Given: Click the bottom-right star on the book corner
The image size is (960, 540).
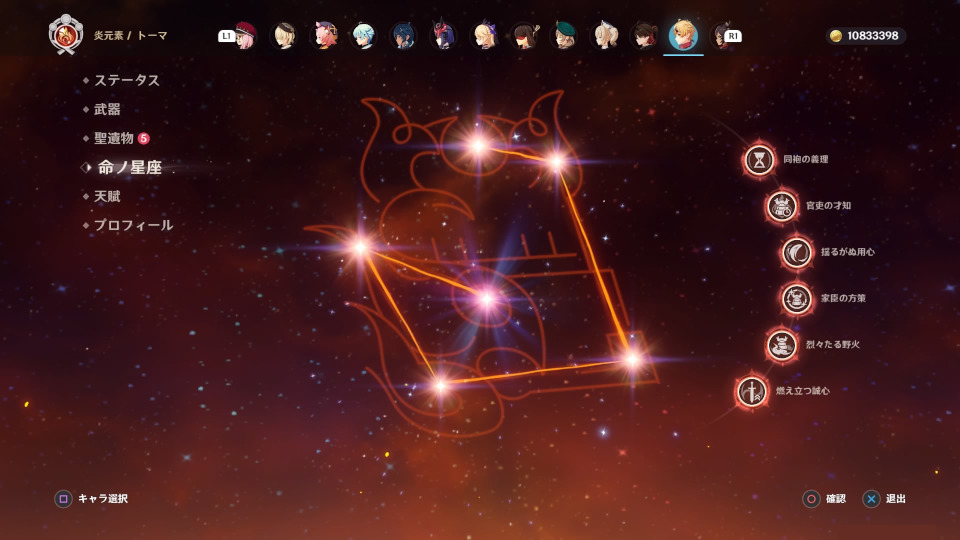Looking at the screenshot, I should click(632, 359).
